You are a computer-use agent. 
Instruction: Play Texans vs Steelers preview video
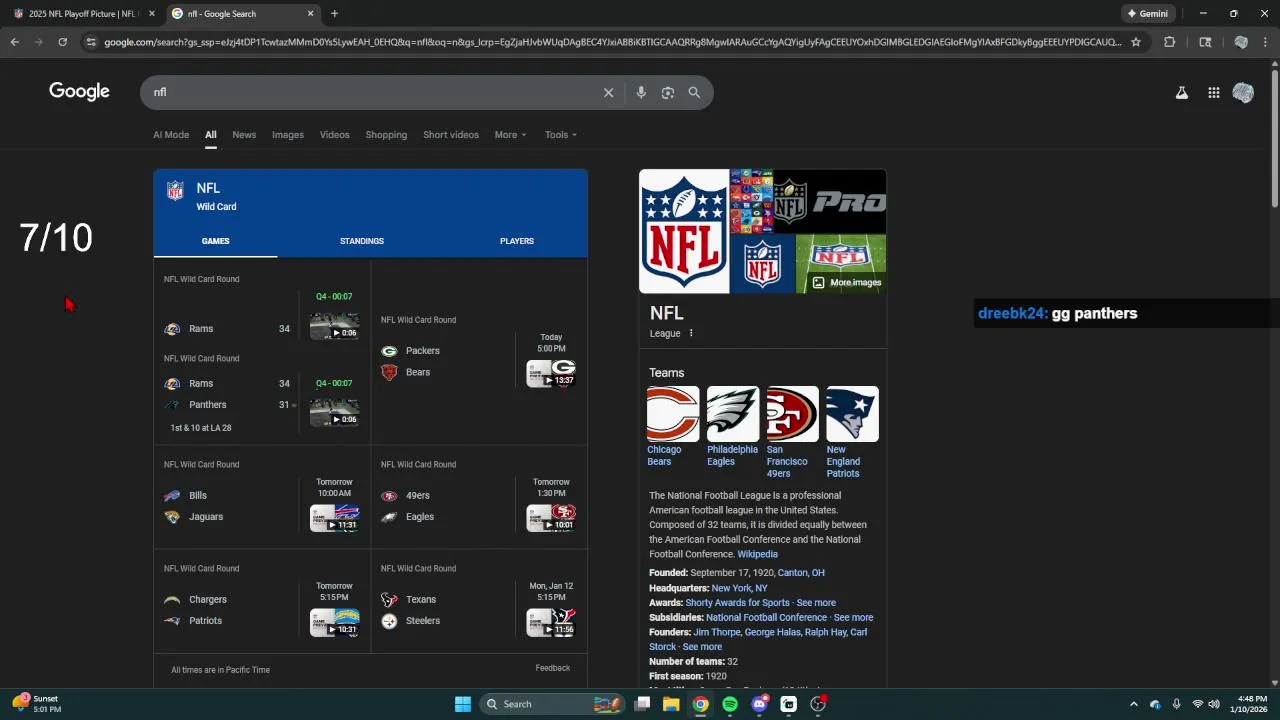click(x=551, y=622)
